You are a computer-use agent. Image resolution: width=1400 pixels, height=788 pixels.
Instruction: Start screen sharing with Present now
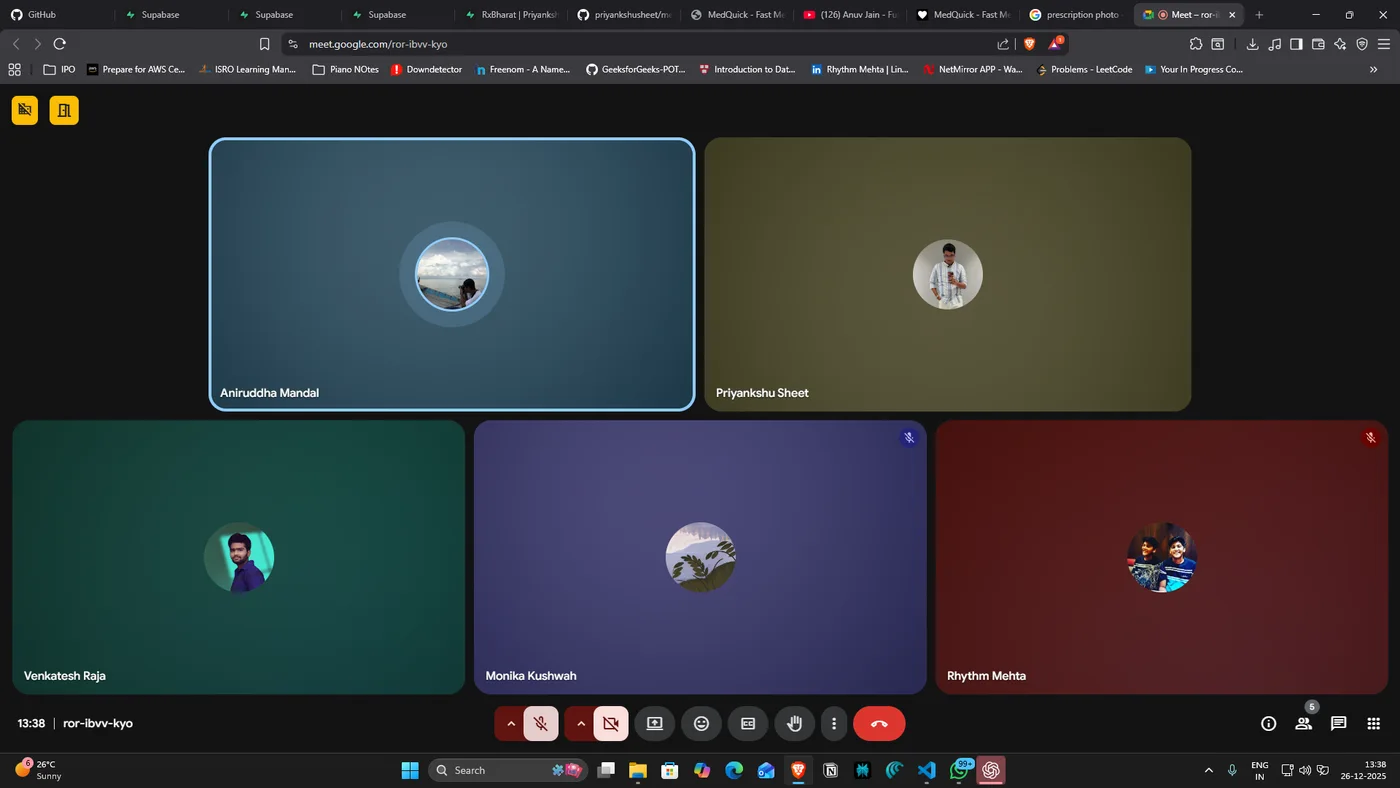pyautogui.click(x=655, y=723)
